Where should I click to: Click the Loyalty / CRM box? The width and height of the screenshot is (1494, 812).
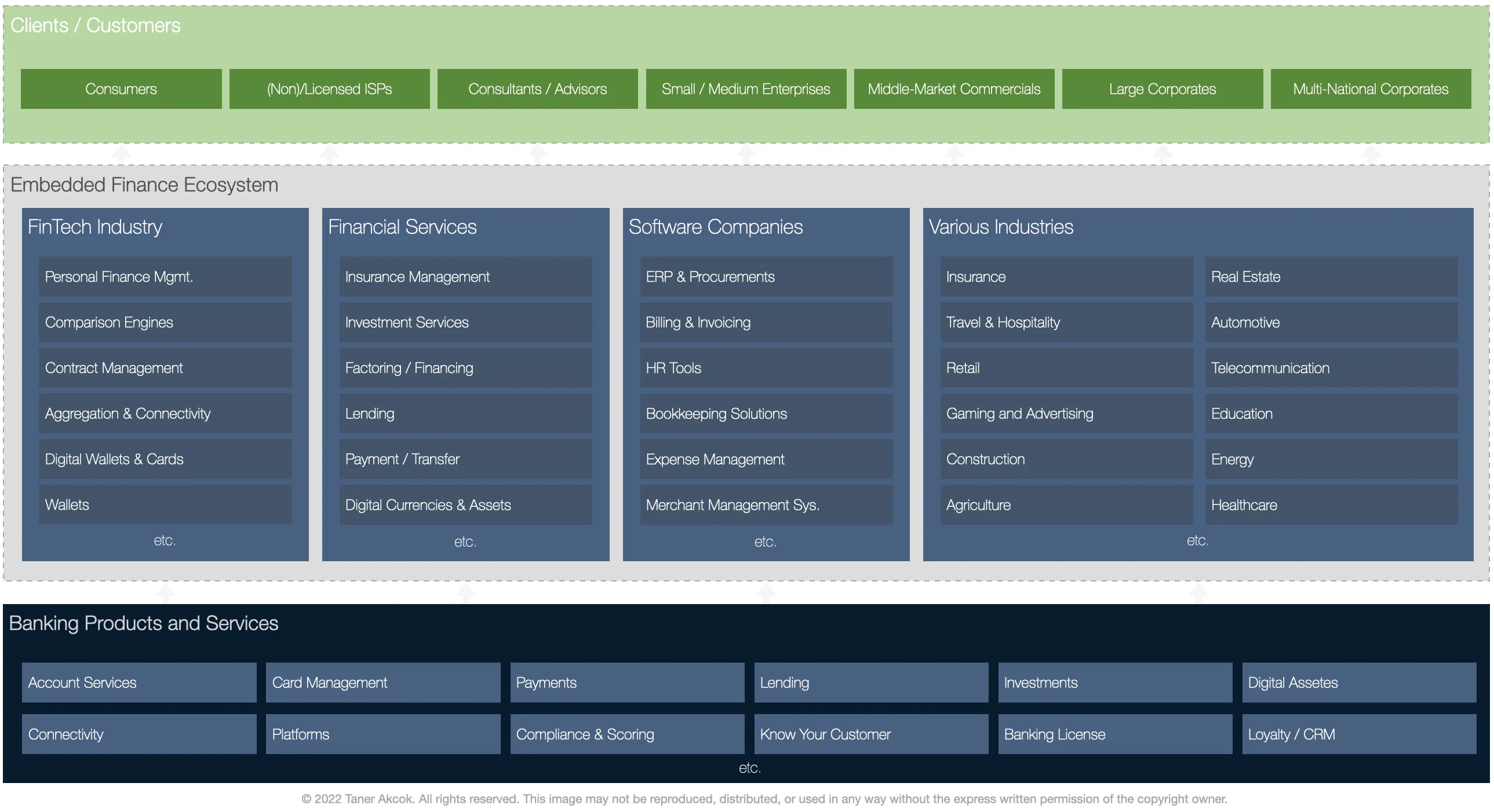coord(1360,734)
